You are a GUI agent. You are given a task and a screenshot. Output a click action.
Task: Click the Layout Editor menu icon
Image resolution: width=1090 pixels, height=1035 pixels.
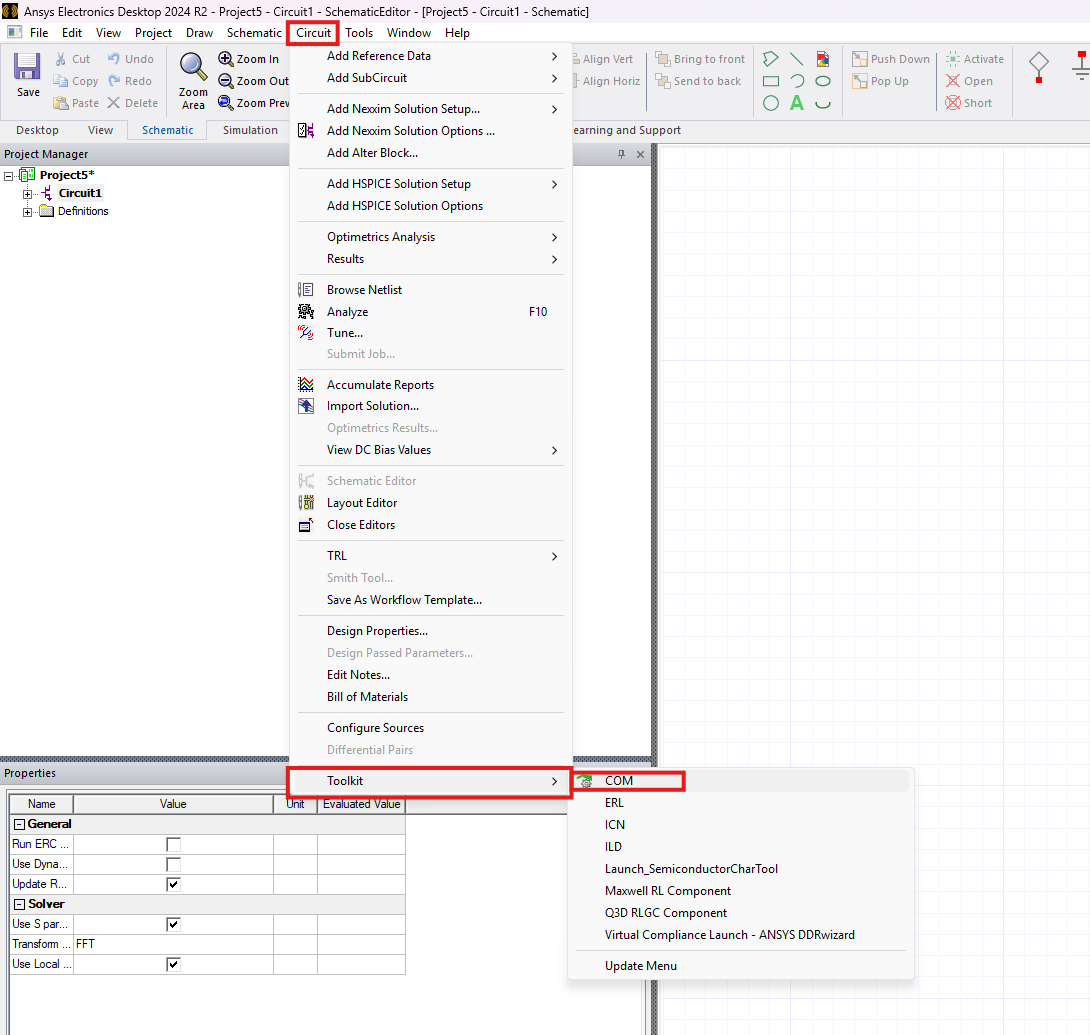tap(307, 503)
